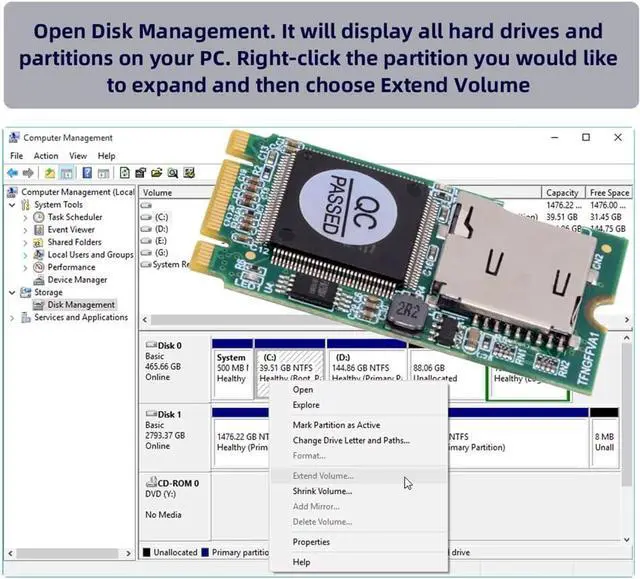Click the Up one level toolbar icon

pyautogui.click(x=50, y=173)
